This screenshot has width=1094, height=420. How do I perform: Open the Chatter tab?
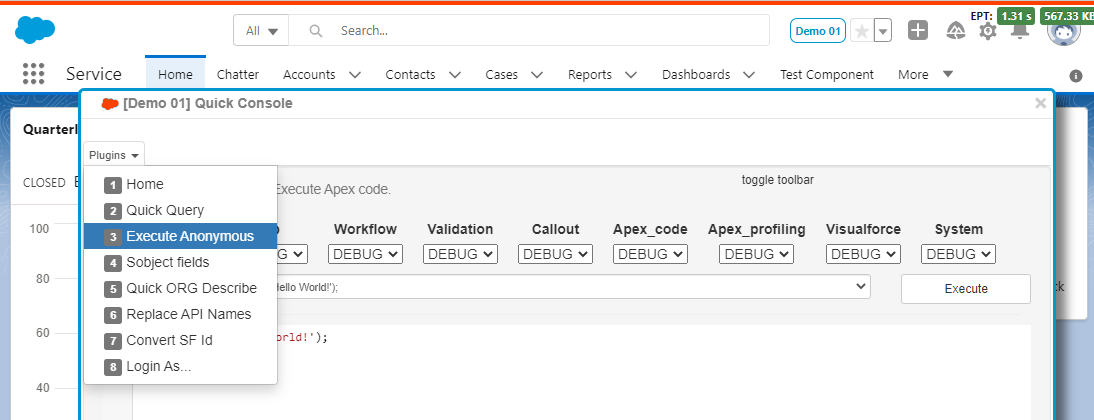pyautogui.click(x=238, y=74)
